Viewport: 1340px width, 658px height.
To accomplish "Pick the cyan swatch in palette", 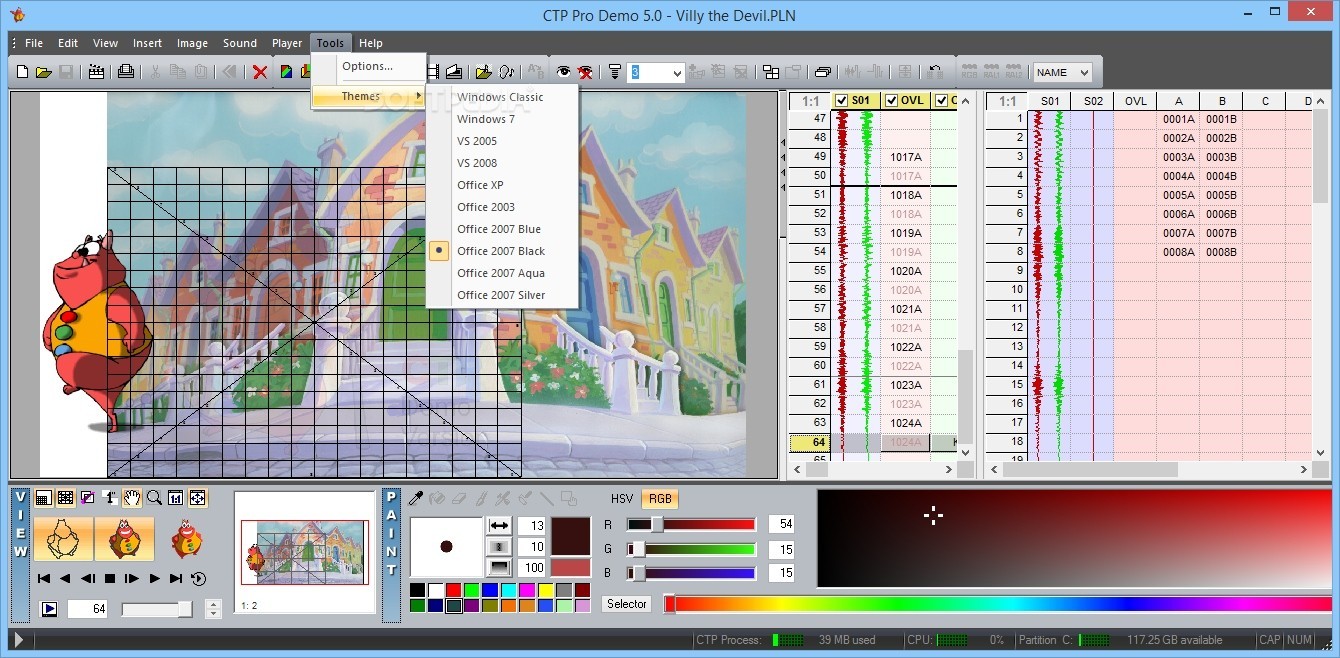I will pyautogui.click(x=509, y=590).
